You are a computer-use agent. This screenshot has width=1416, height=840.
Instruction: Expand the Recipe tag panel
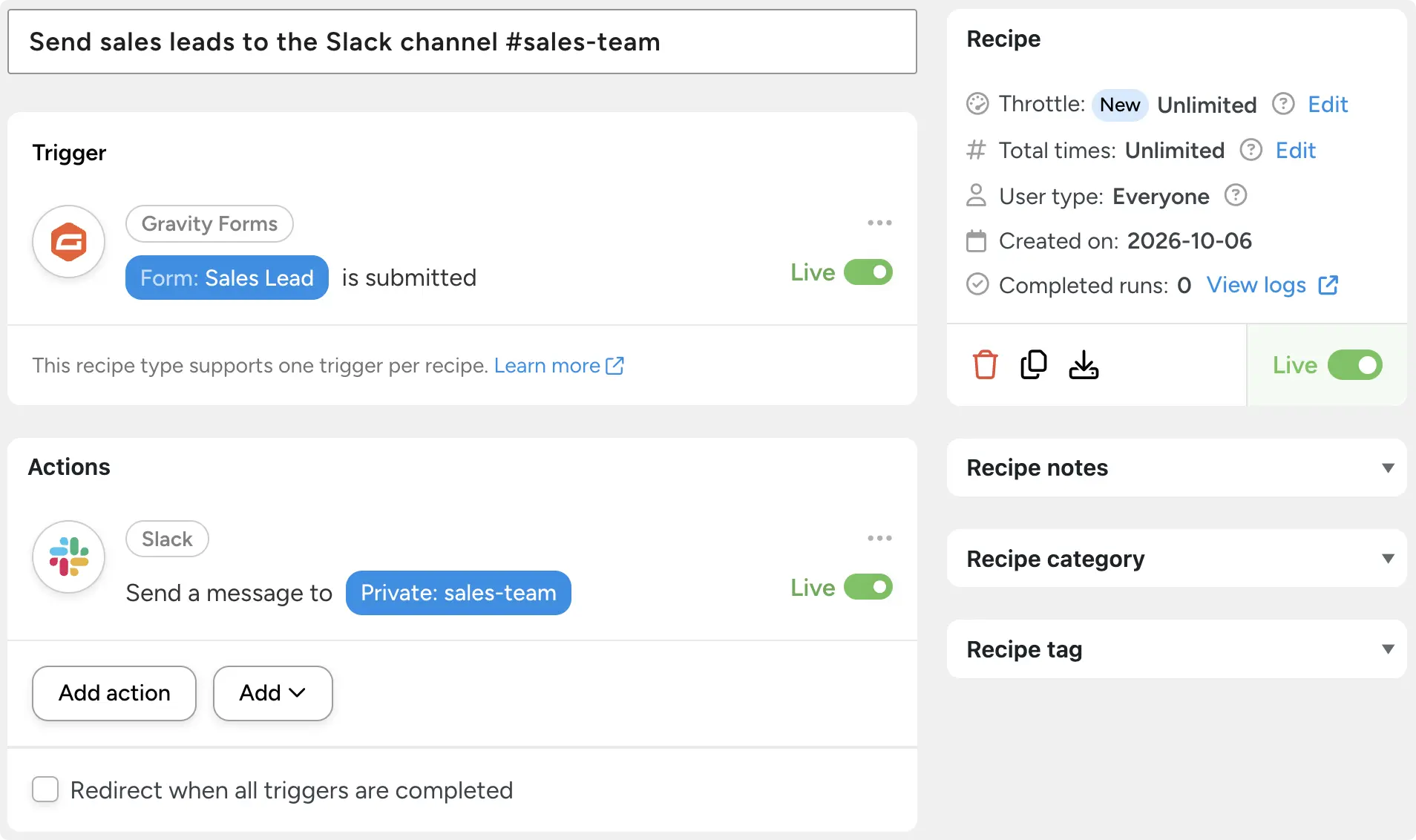1177,649
